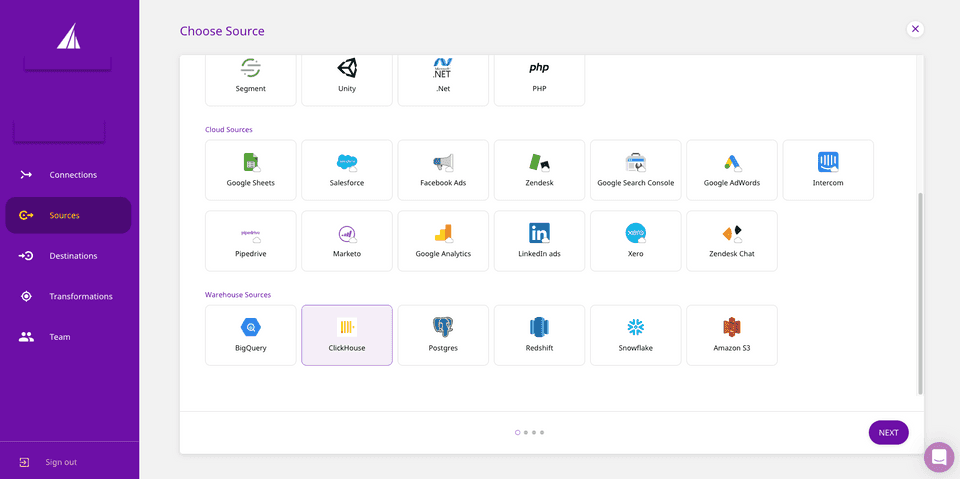This screenshot has width=960, height=479.
Task: Choose the LinkedIn ads source
Action: point(539,241)
